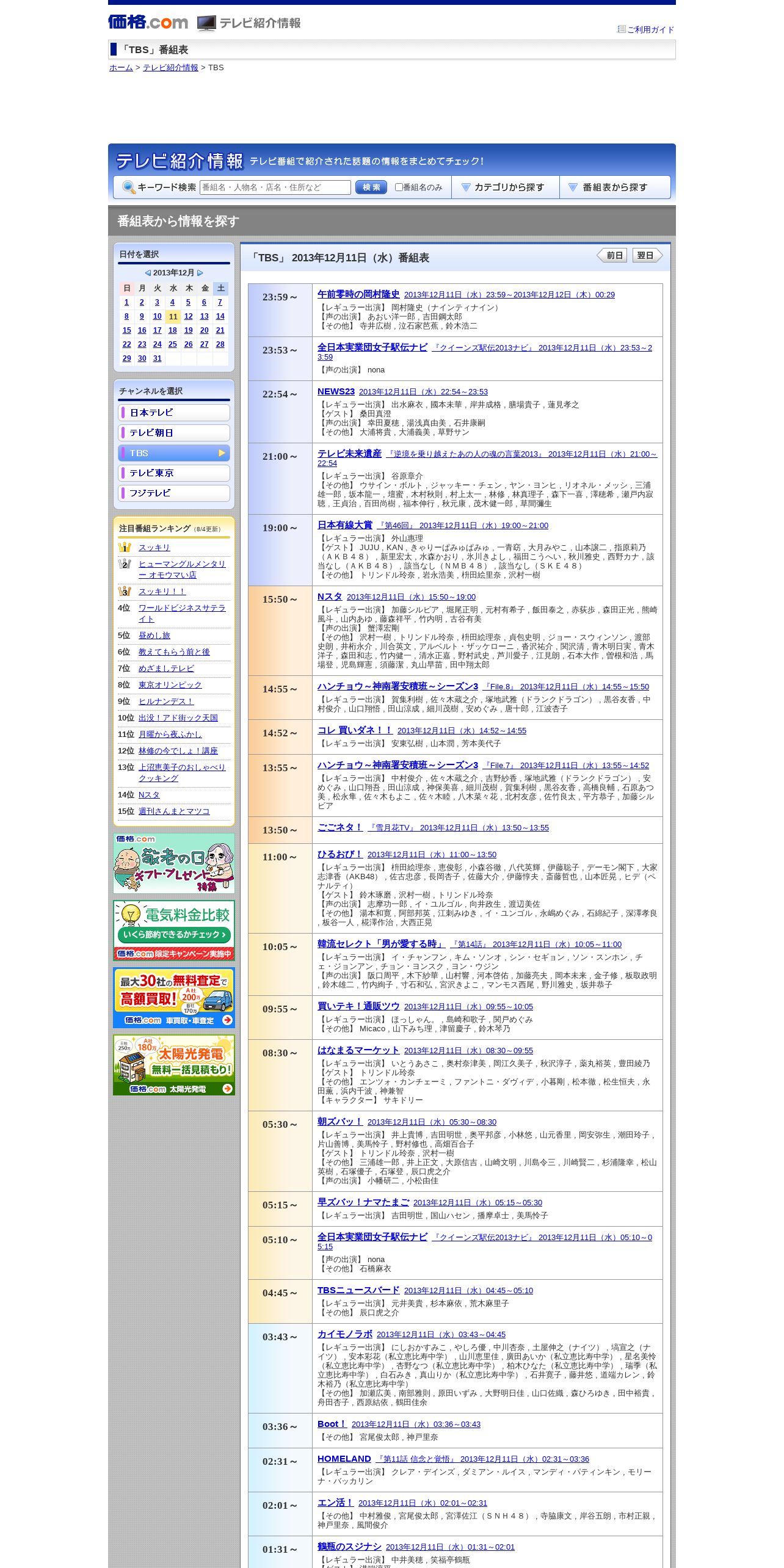Open the ご利用ガイド usage guide link
Viewport: 784px width, 1568px height.
pyautogui.click(x=650, y=29)
